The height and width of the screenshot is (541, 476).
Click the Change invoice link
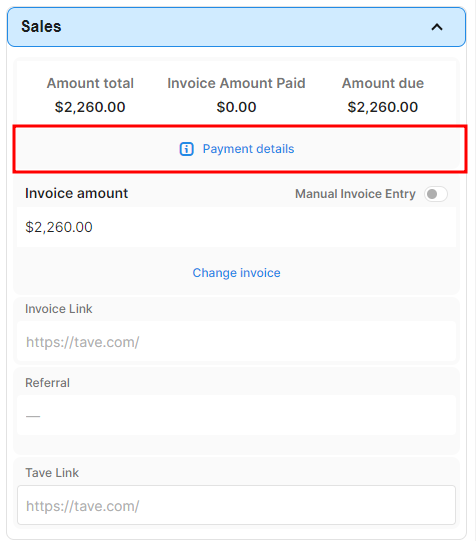click(237, 273)
